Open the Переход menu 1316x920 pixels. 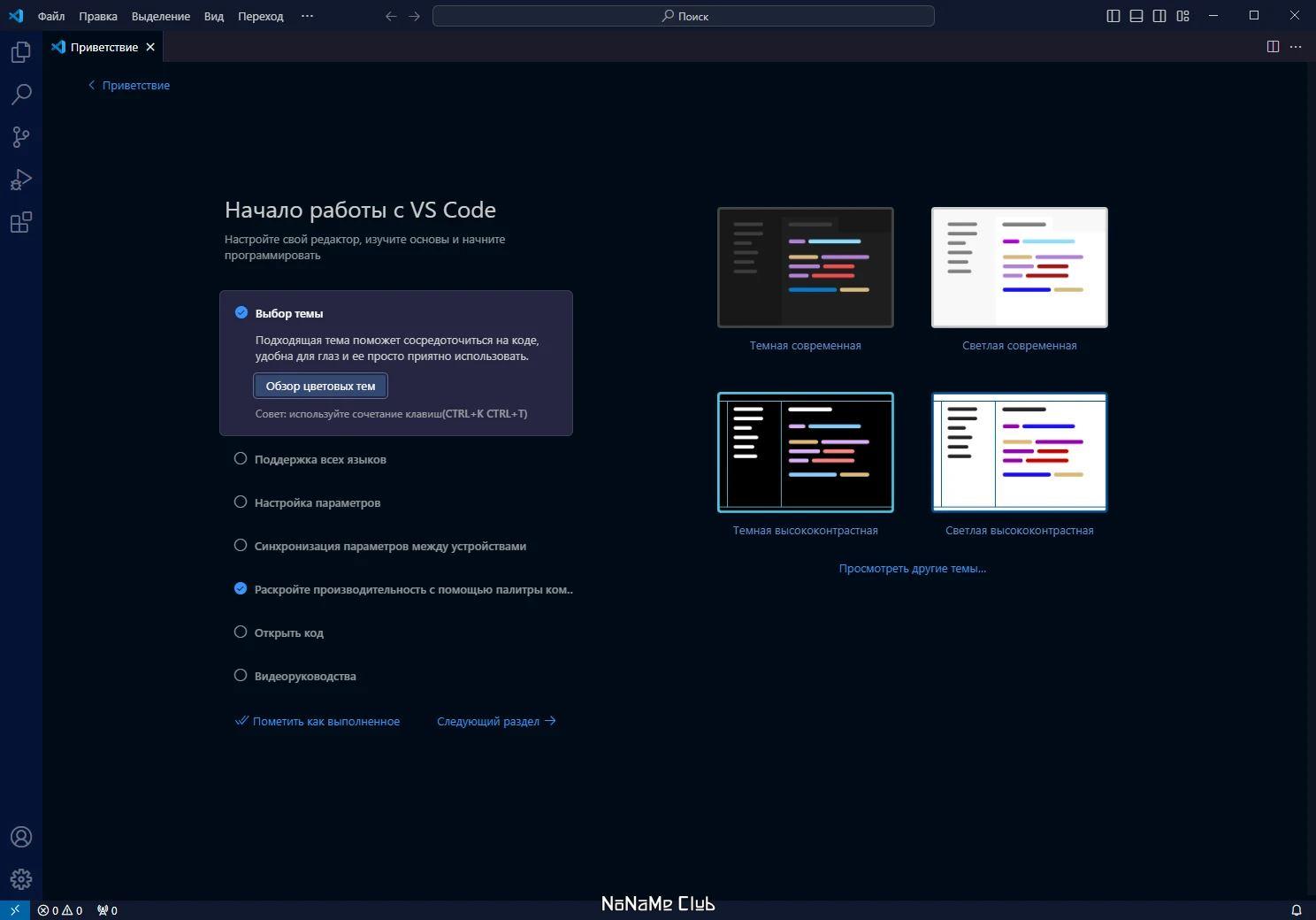point(261,16)
